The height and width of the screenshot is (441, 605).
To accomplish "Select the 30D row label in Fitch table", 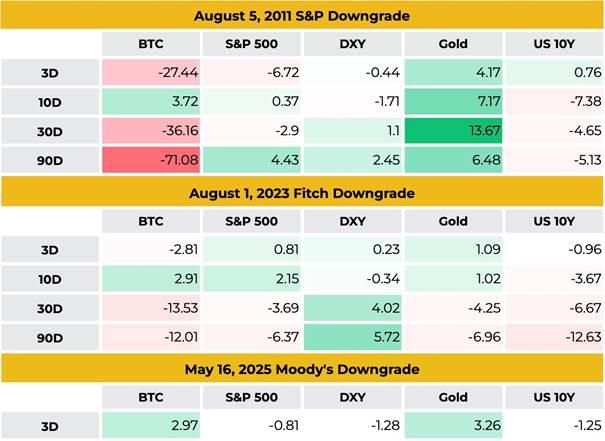I will click(x=49, y=306).
